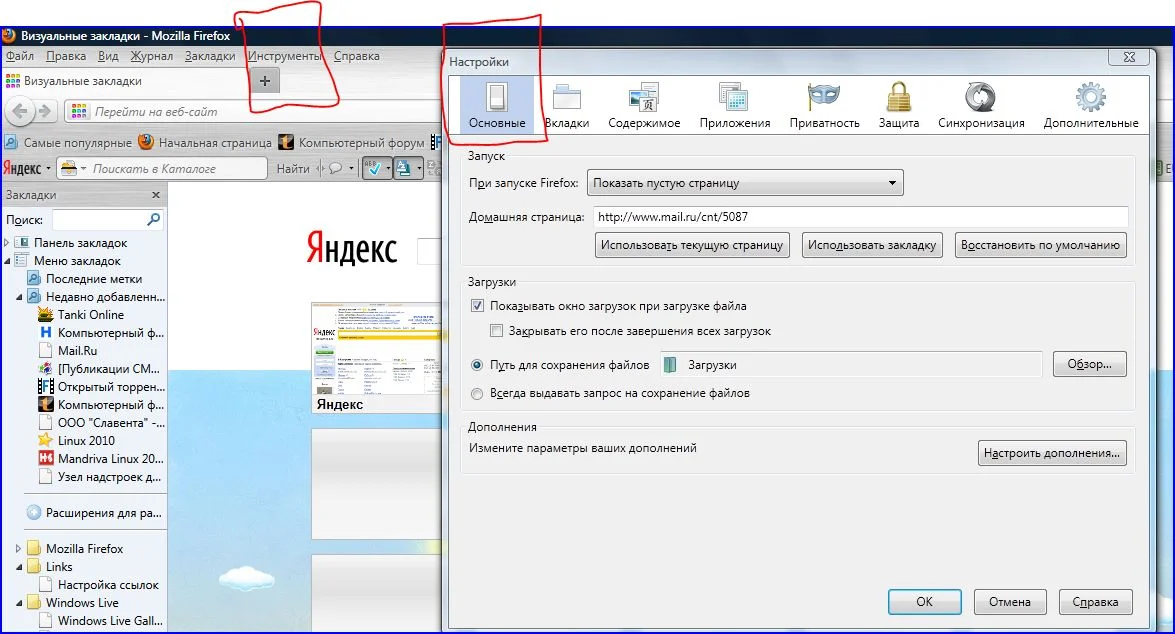This screenshot has height=634, width=1175.
Task: Open Открытый торрент bookmark
Action: pos(101,387)
